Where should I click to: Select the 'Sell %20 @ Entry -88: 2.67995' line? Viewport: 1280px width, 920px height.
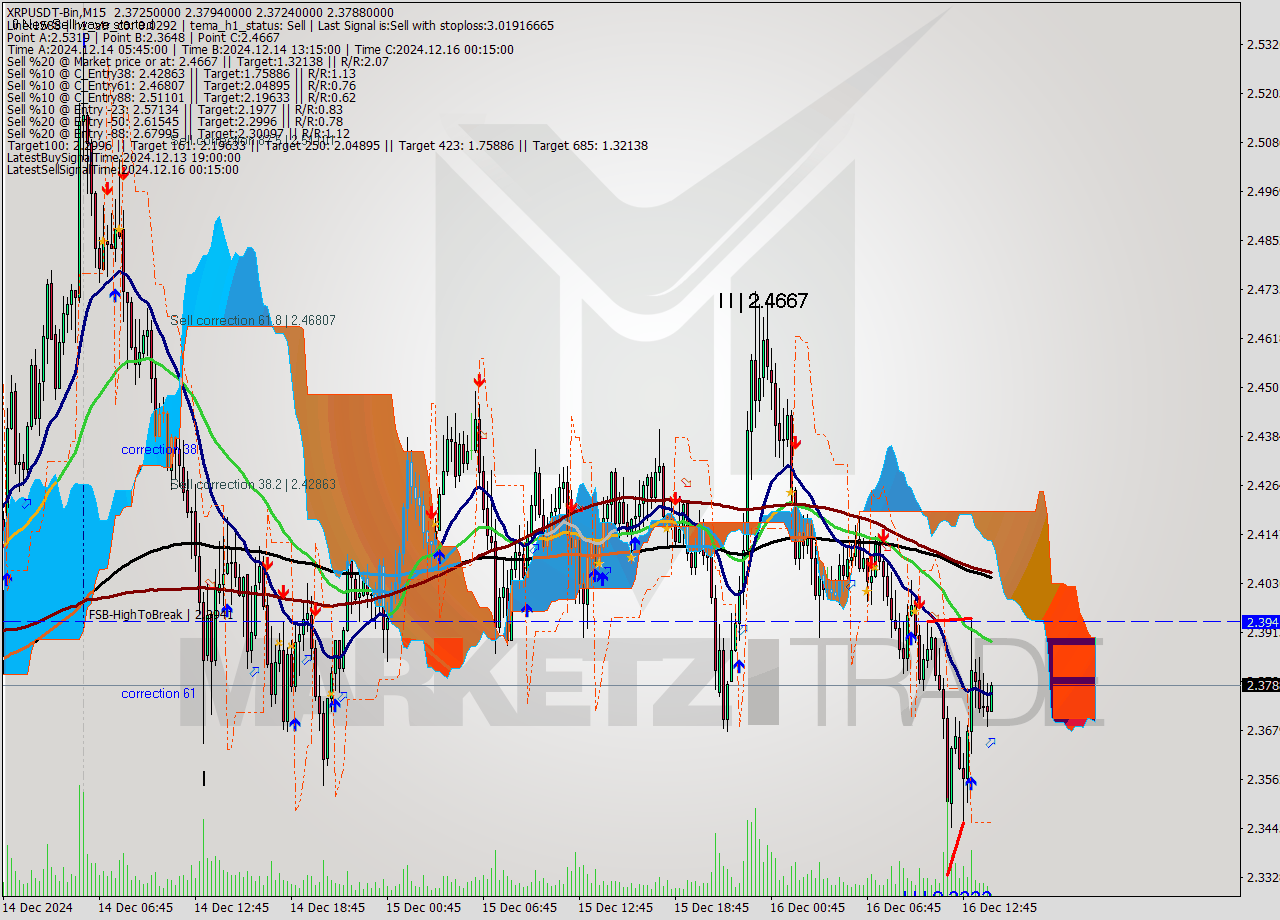[178, 133]
